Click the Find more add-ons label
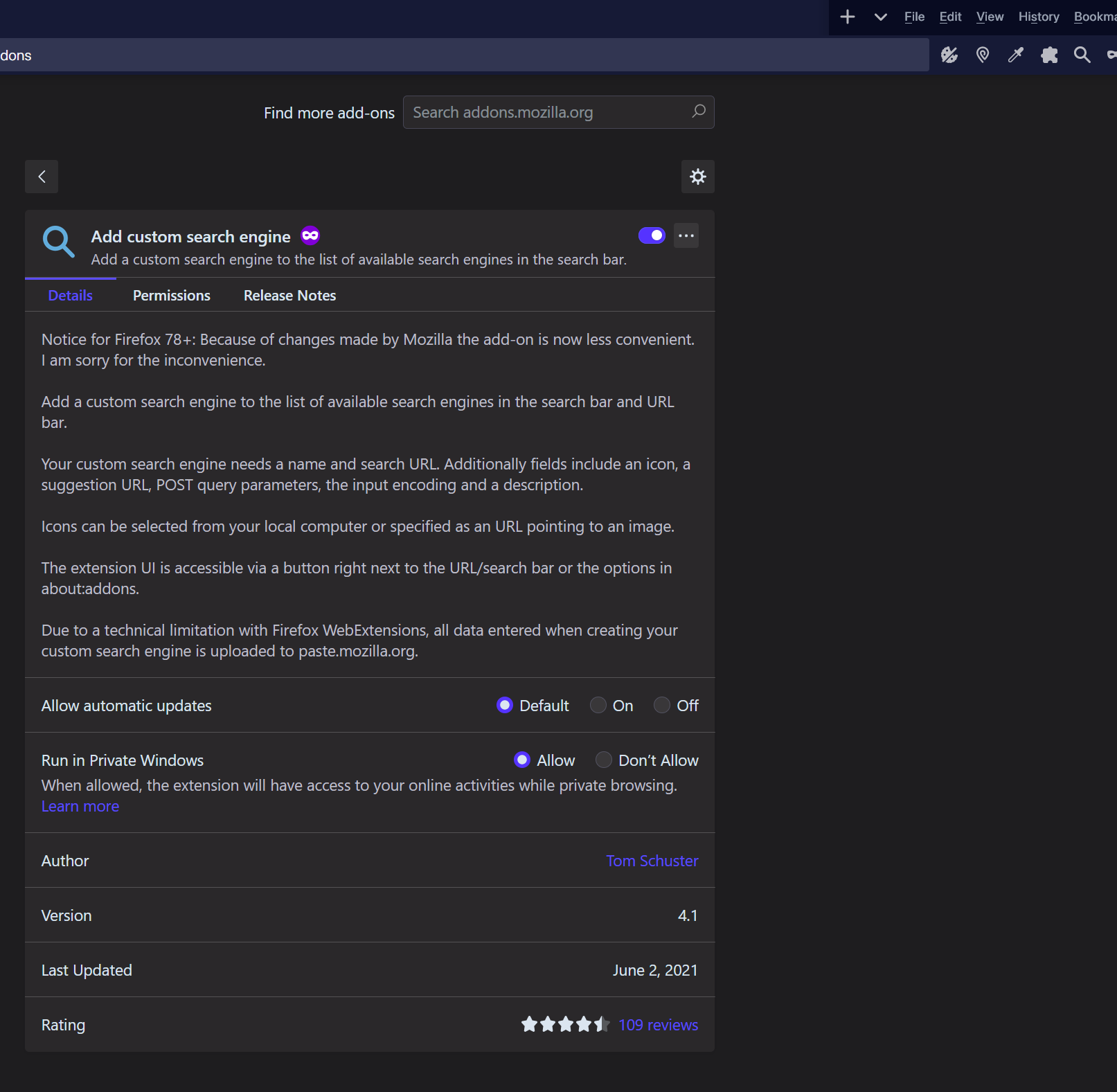The width and height of the screenshot is (1117, 1092). tap(329, 113)
